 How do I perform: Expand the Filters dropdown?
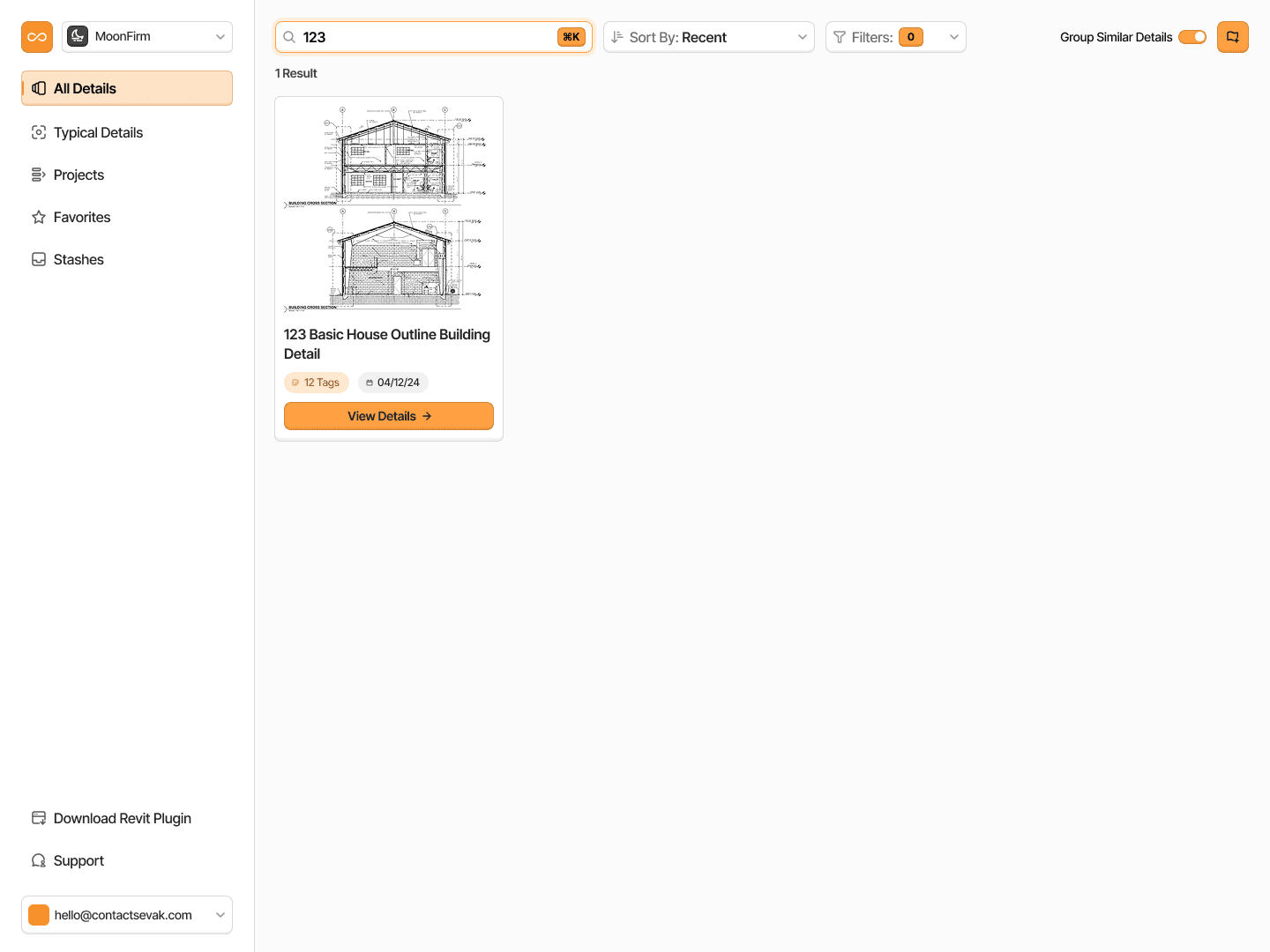click(x=896, y=37)
